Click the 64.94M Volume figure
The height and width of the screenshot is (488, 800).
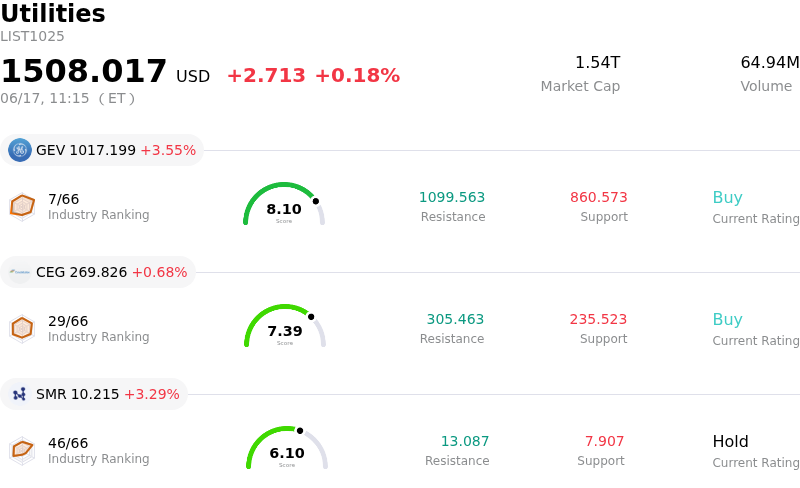(770, 63)
